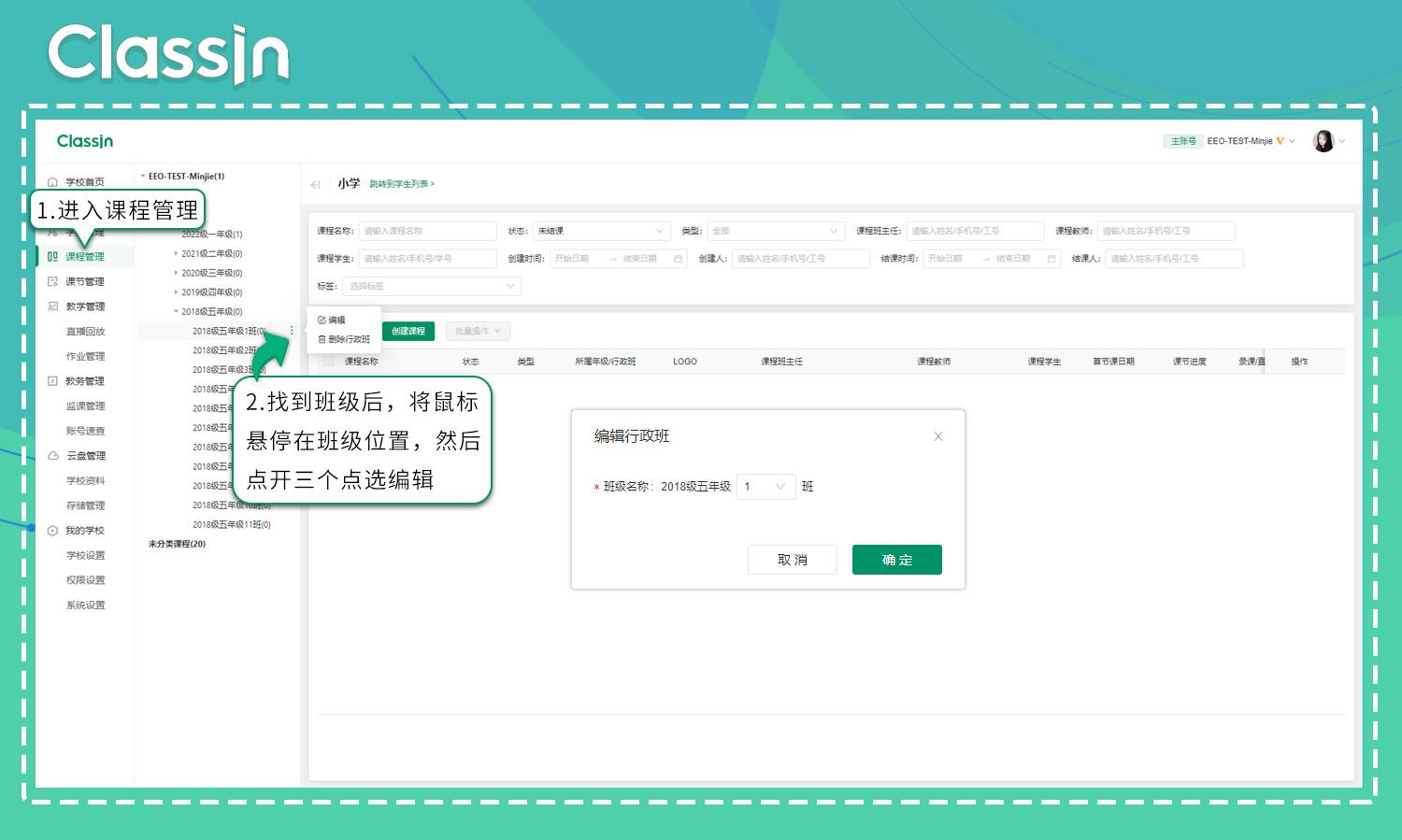This screenshot has height=840, width=1402.
Task: Close the 编辑行政班 dialog with the X
Action: point(938,436)
